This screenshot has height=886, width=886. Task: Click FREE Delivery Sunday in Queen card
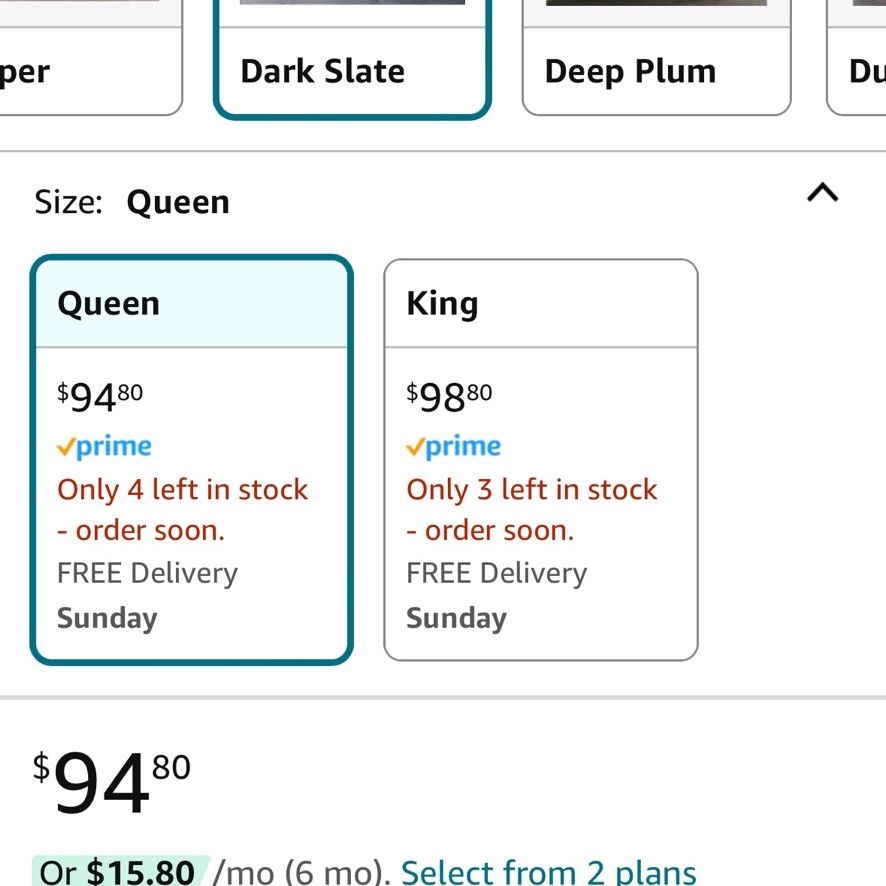tap(147, 595)
